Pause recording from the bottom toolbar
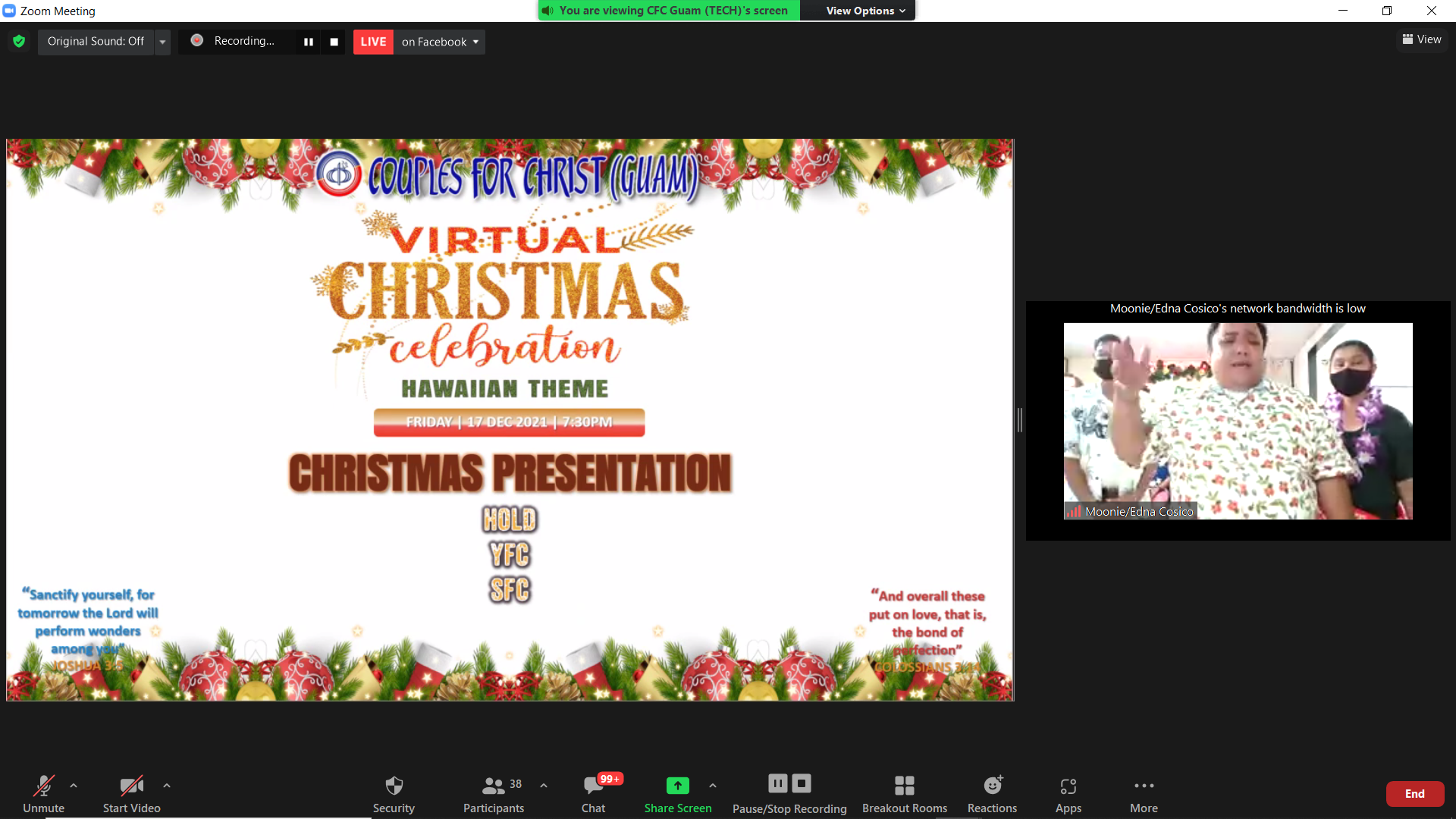 point(778,783)
